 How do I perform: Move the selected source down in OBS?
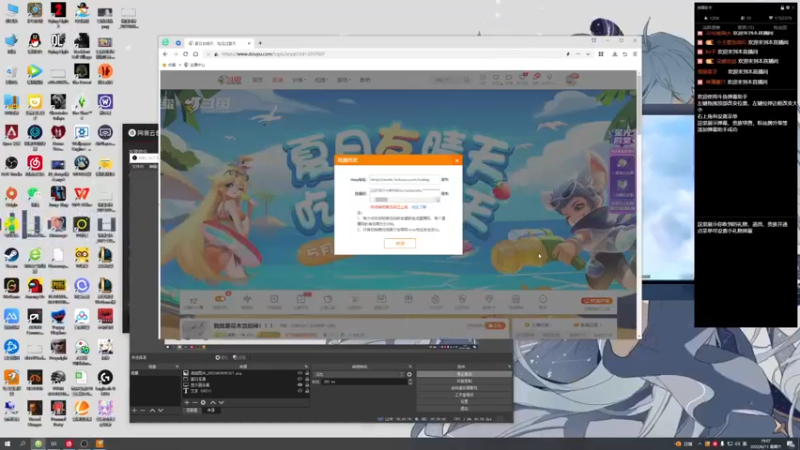(221, 403)
